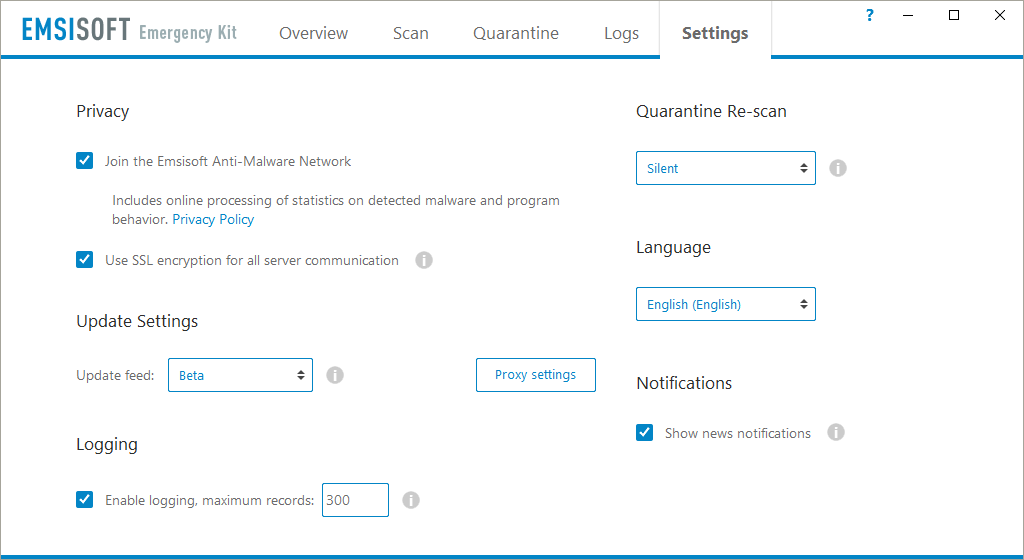Disable the Enable logging checkbox
Viewport: 1024px width, 560px height.
coord(85,500)
